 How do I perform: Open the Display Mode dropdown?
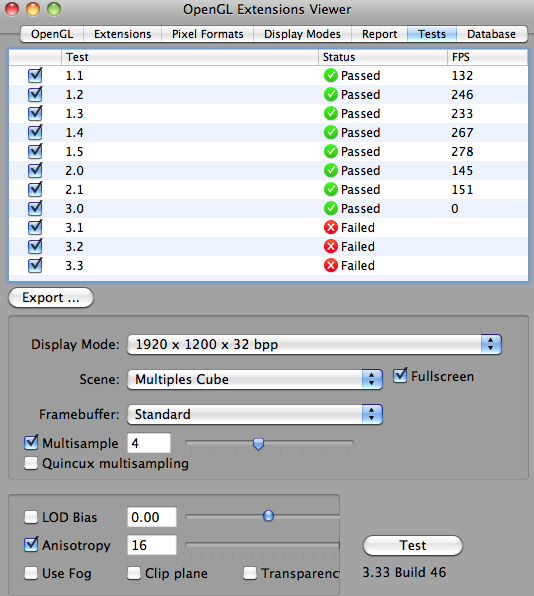pos(314,344)
